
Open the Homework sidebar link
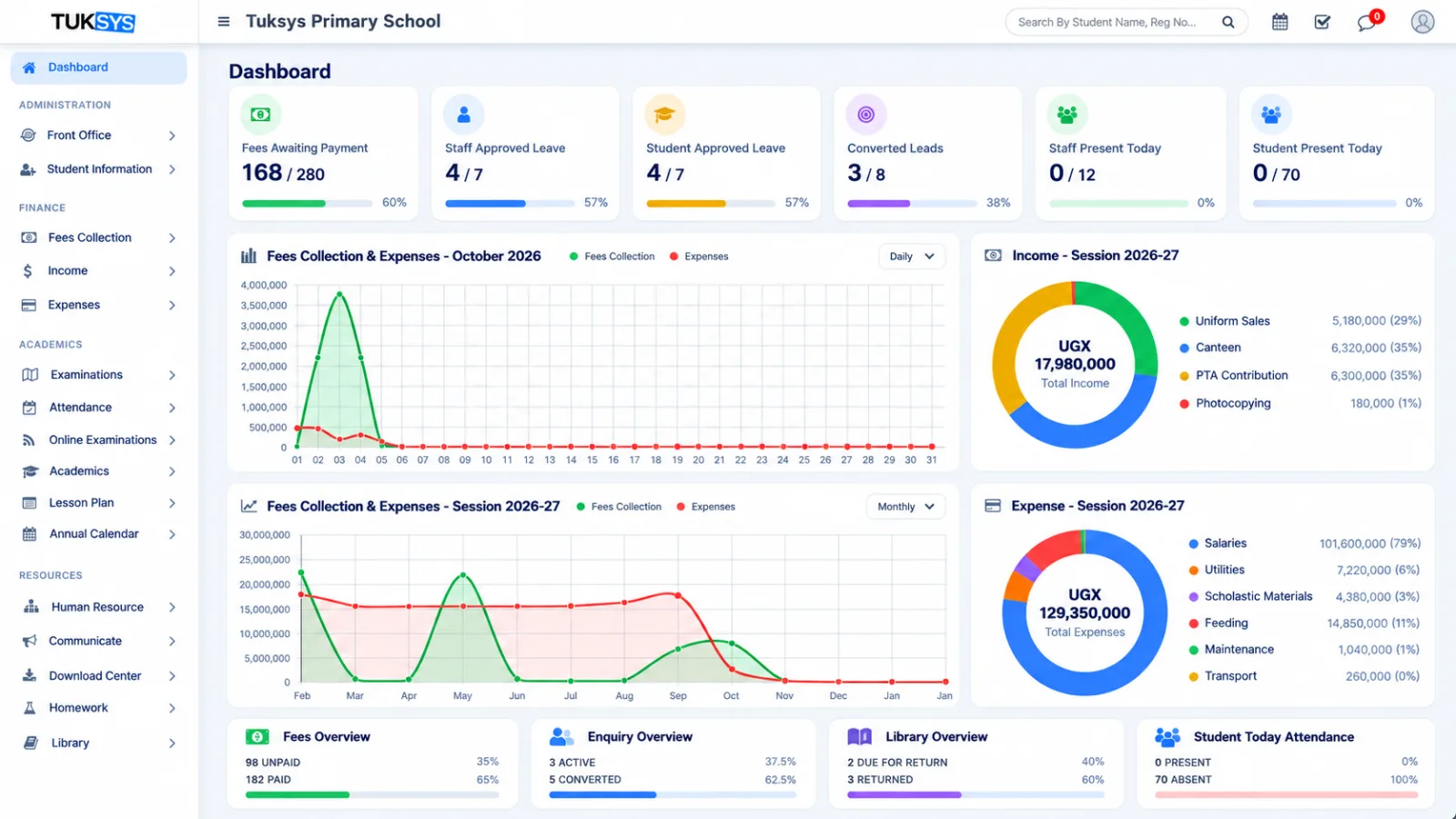tap(98, 708)
